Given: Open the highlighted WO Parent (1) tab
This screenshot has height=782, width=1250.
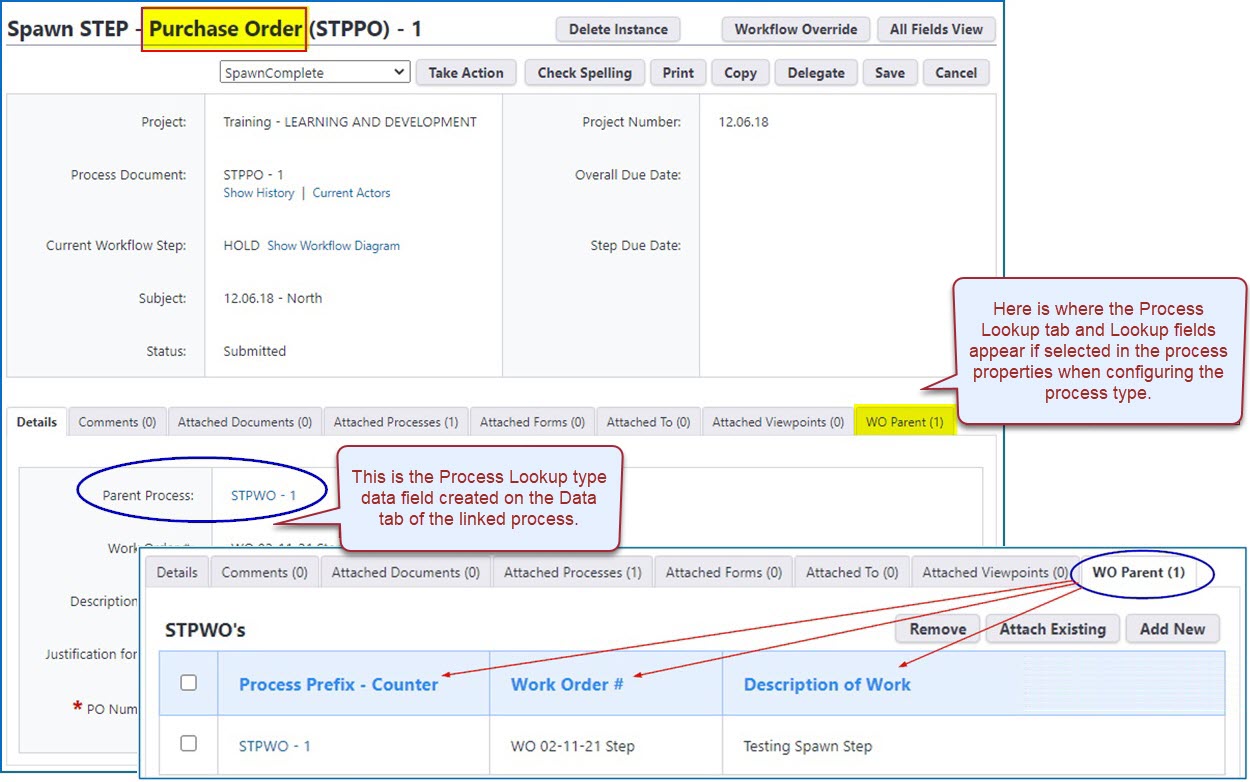Looking at the screenshot, I should coord(904,422).
